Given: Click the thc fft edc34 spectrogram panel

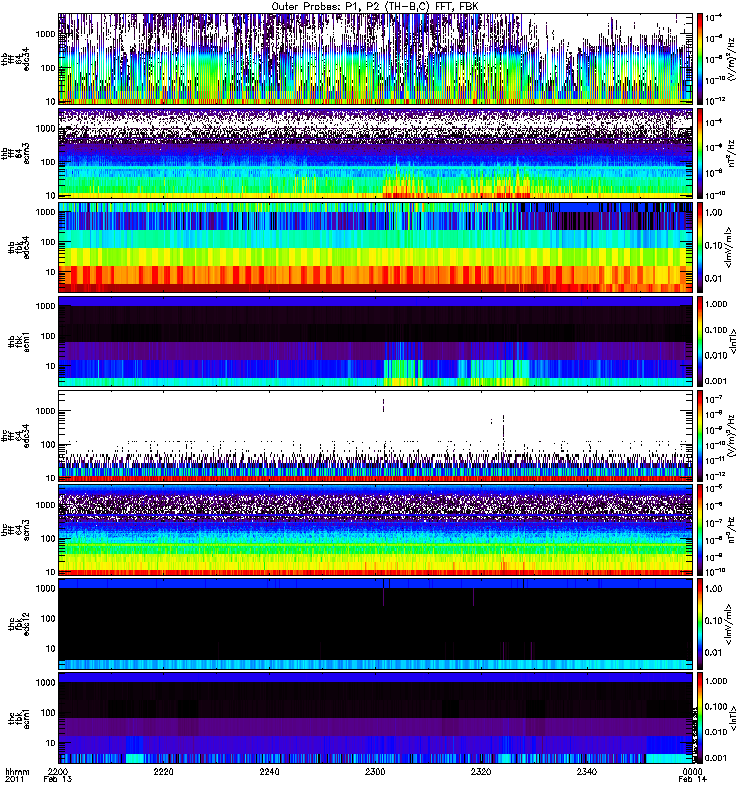Looking at the screenshot, I should coord(375,434).
